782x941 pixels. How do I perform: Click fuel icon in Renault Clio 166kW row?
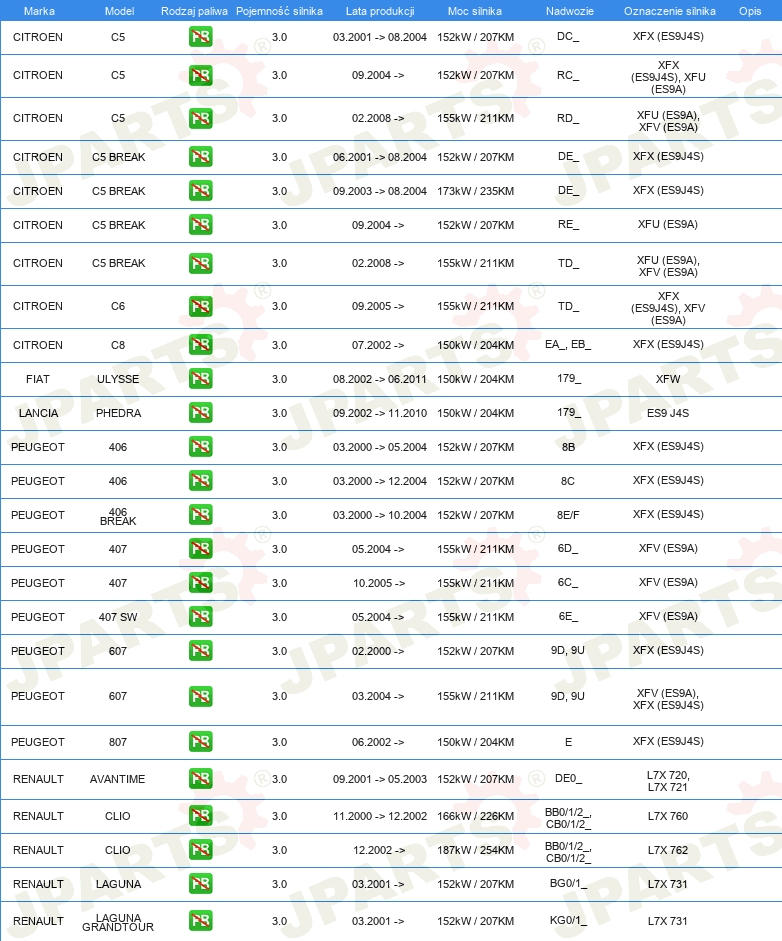[x=200, y=816]
